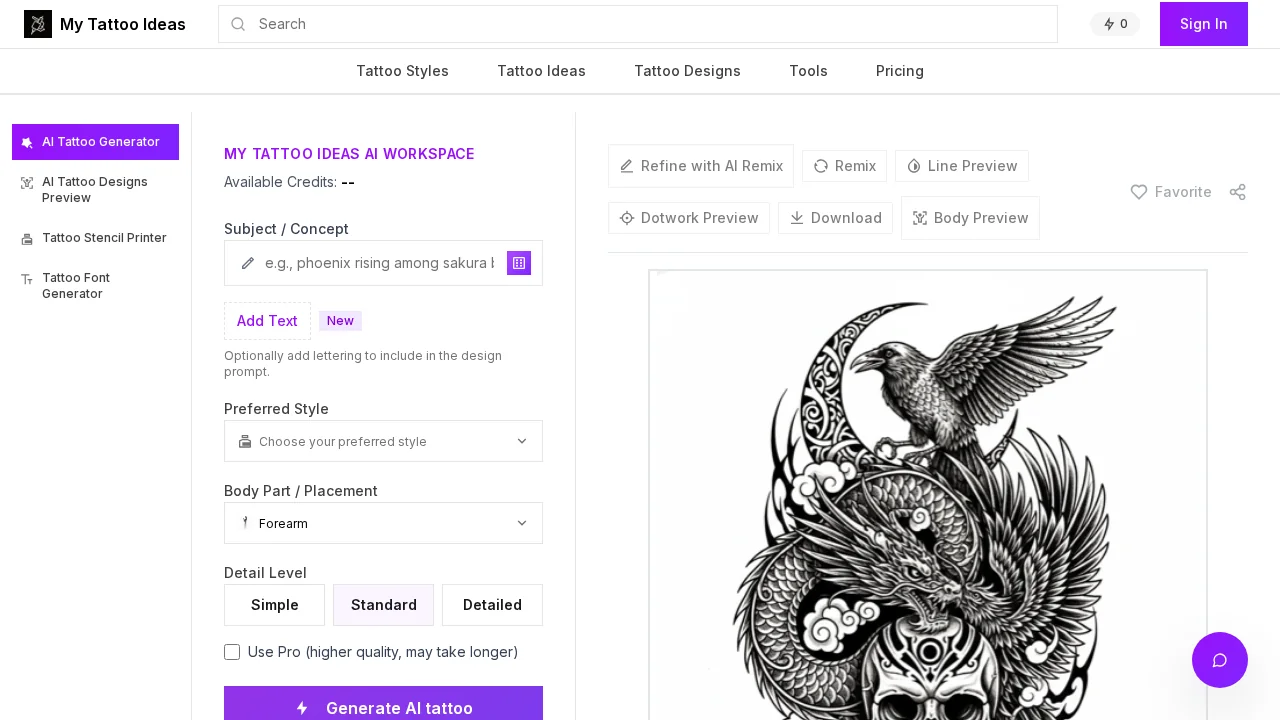The width and height of the screenshot is (1280, 720).
Task: Open the Tattoo Styles menu
Action: [402, 71]
